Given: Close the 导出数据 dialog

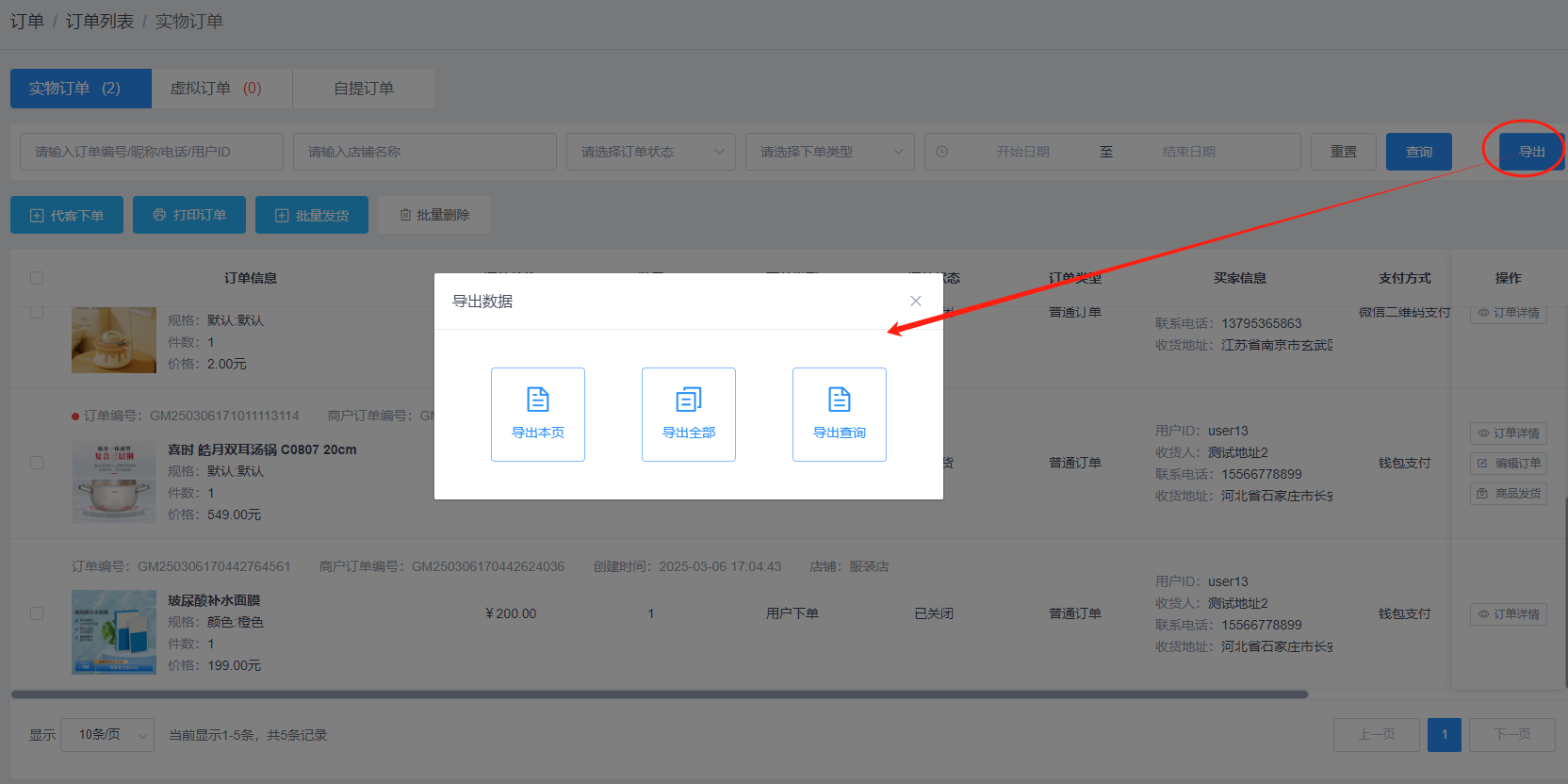Looking at the screenshot, I should pos(915,301).
